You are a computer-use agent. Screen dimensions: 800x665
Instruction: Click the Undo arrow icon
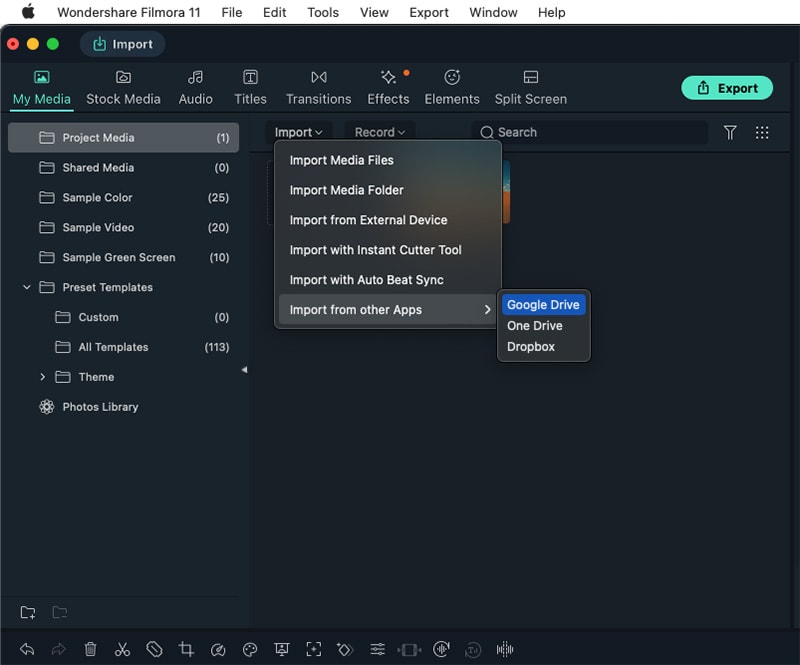pos(27,649)
